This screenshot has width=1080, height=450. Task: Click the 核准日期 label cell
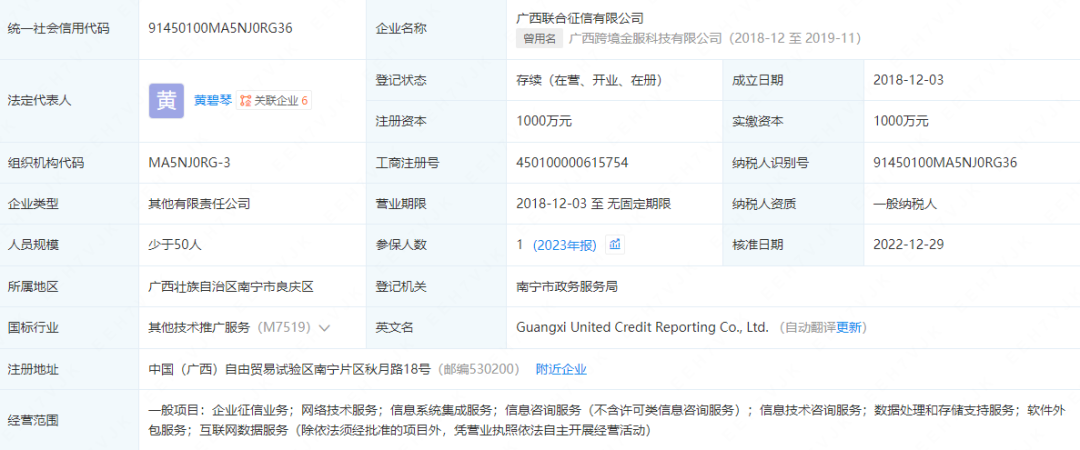point(793,245)
